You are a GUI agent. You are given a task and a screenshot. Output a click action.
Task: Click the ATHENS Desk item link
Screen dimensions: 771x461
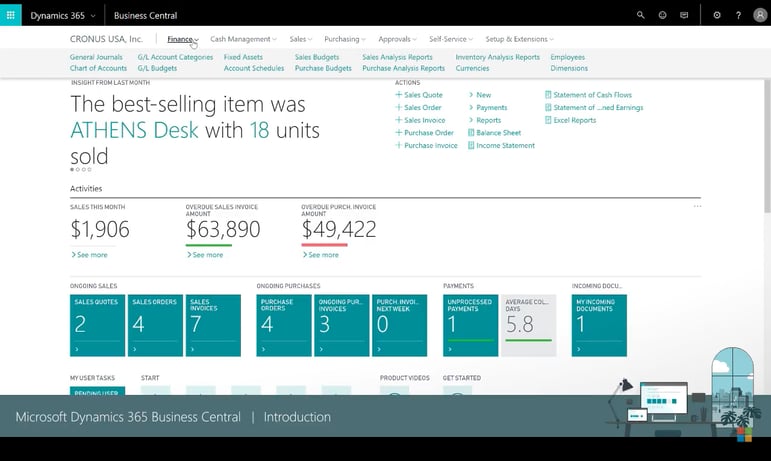[x=134, y=130]
